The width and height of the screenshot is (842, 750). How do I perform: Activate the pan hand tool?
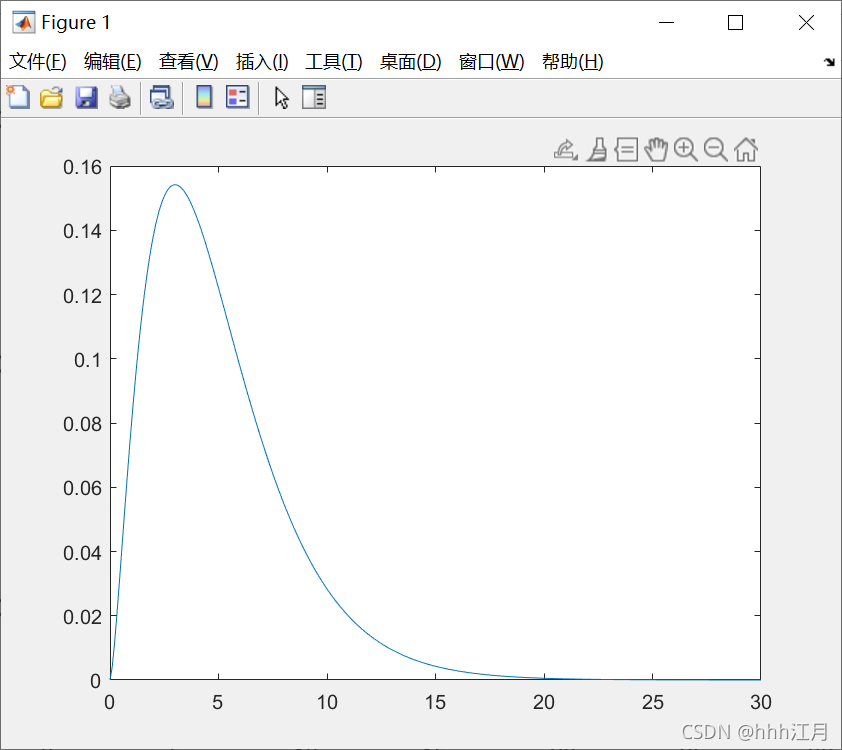coord(656,149)
